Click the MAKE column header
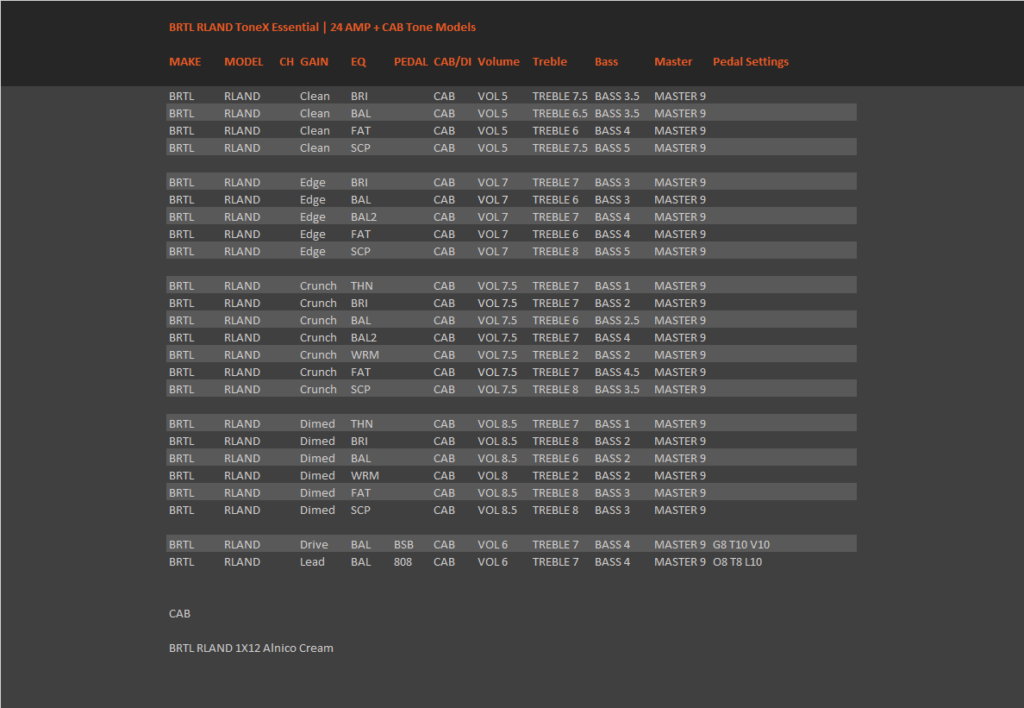The width and height of the screenshot is (1024, 708). (x=185, y=61)
